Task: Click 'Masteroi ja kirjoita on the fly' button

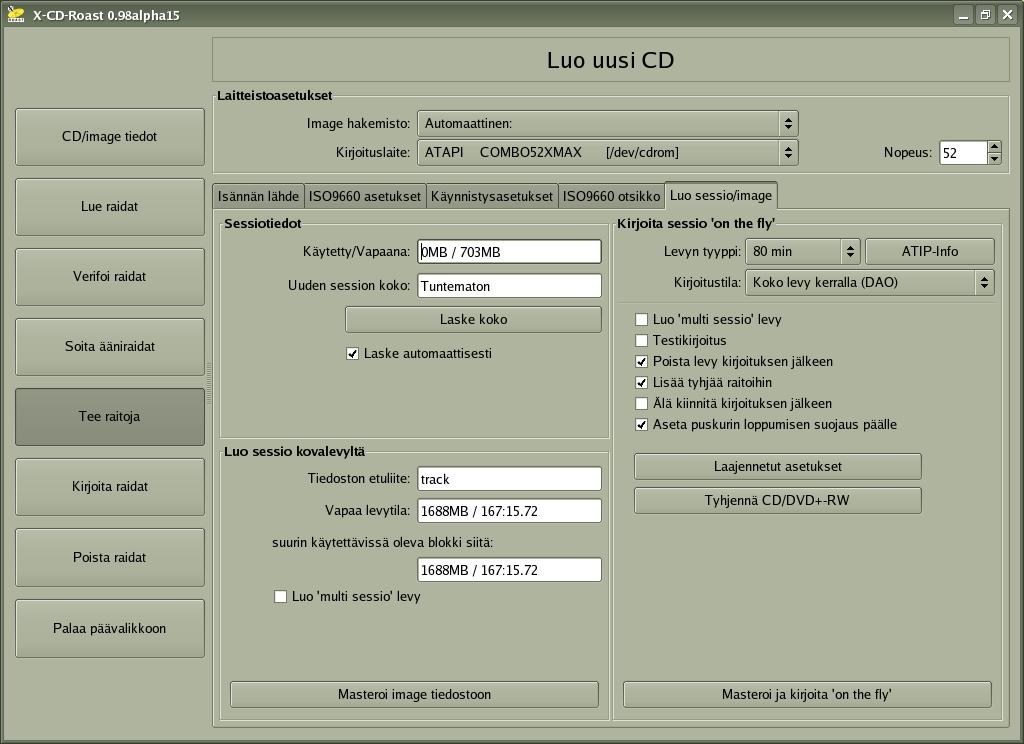Action: point(806,695)
